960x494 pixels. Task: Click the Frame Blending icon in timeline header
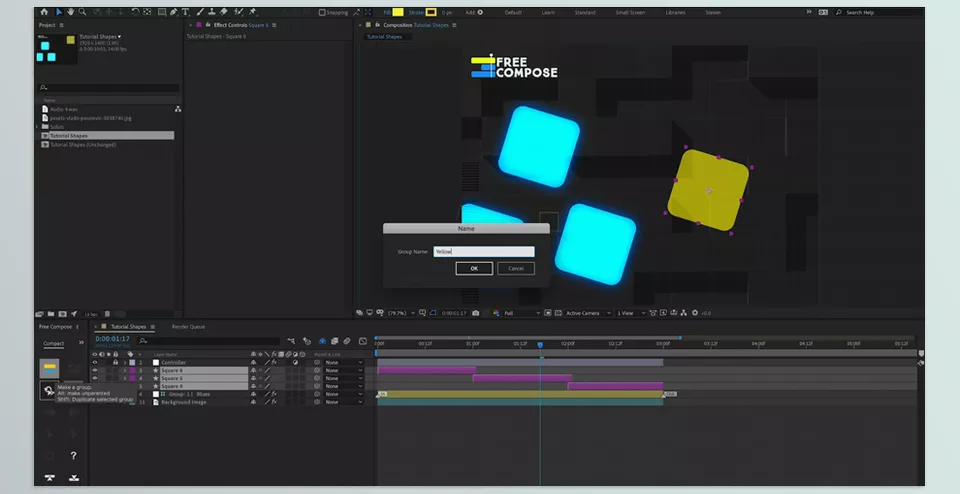334,341
